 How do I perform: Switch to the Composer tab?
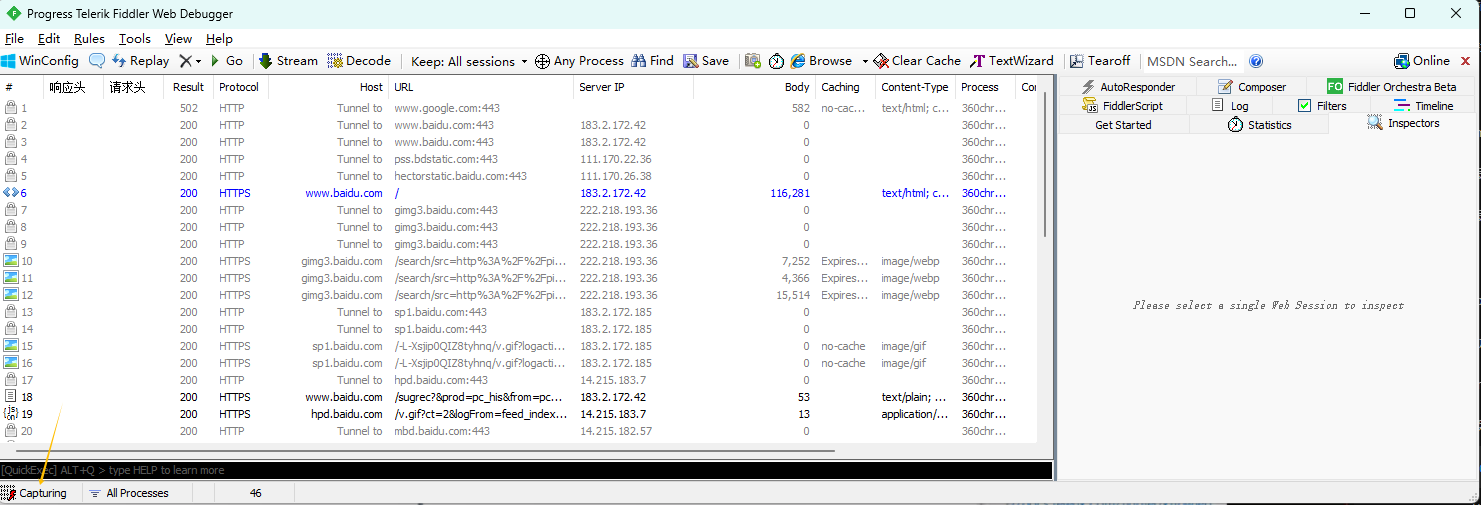tap(1250, 87)
